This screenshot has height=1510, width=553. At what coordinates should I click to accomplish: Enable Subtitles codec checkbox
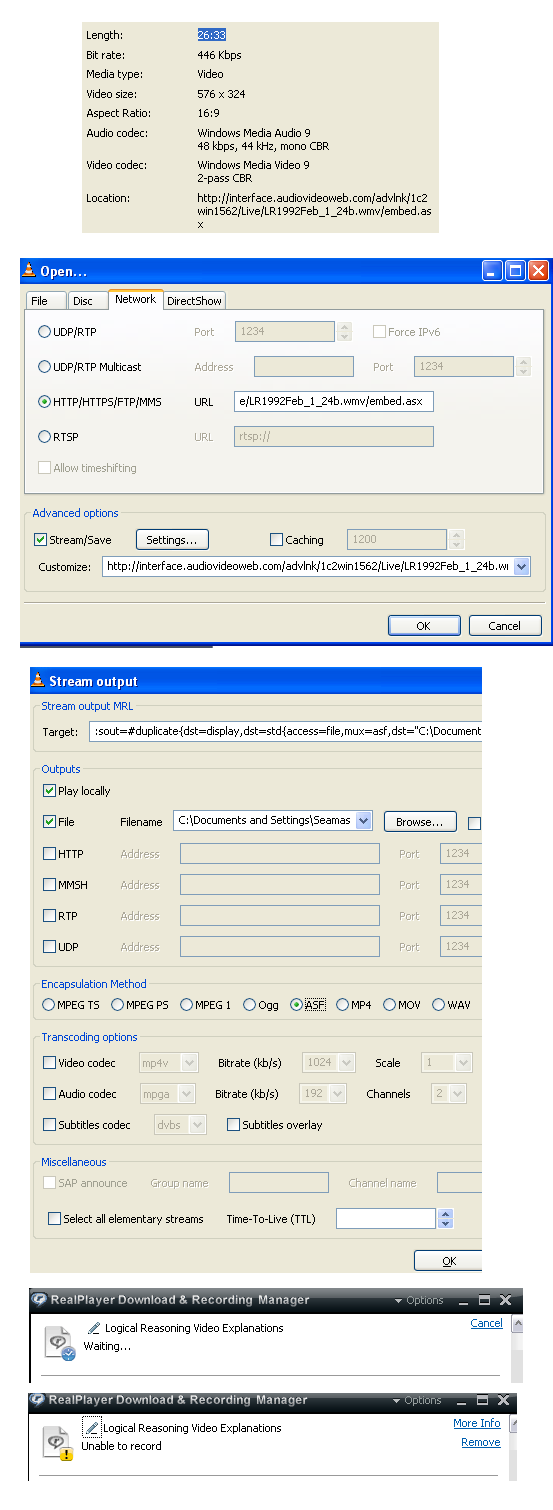[x=50, y=1125]
